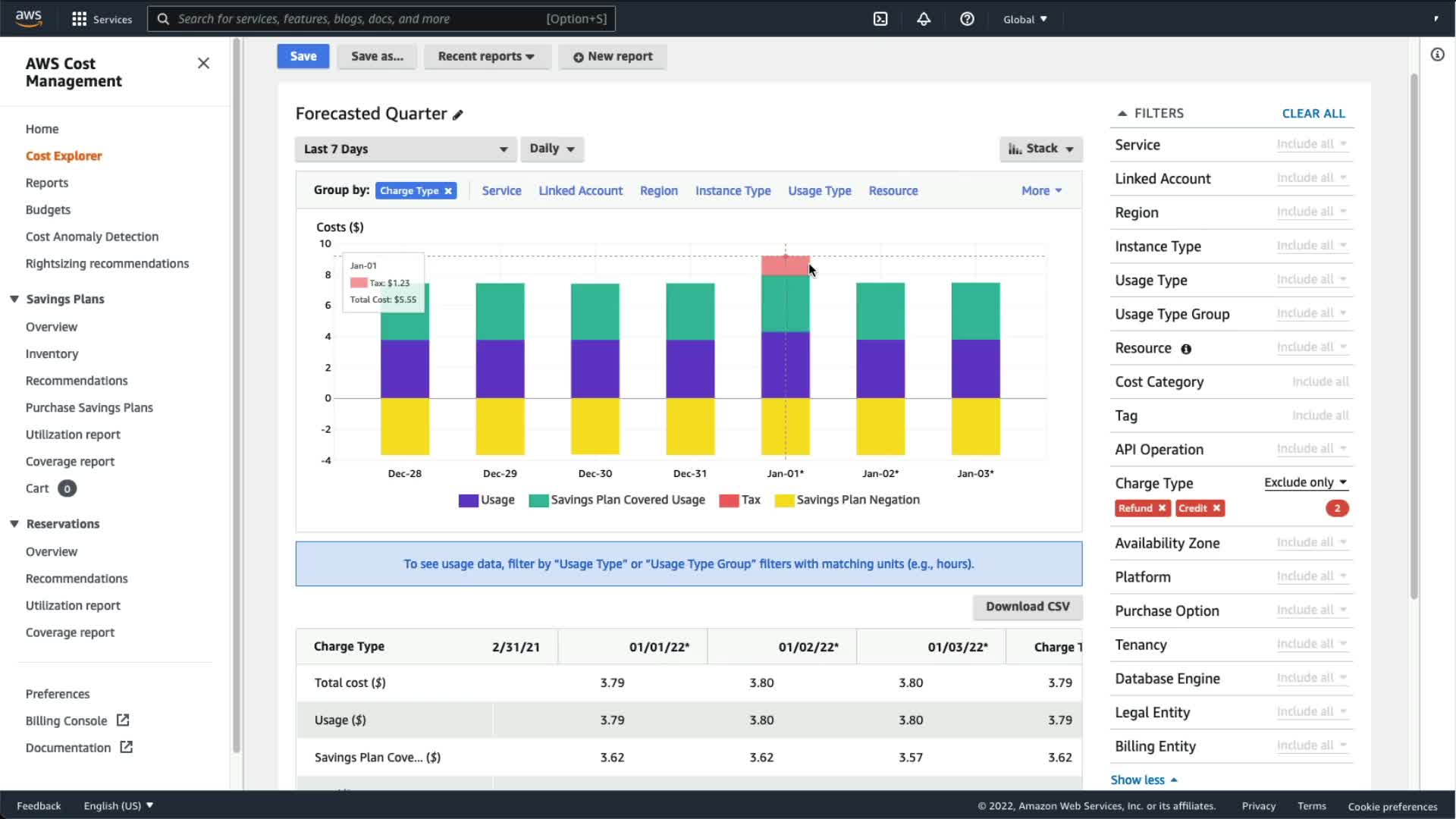Image resolution: width=1456 pixels, height=819 pixels.
Task: Remove the Credit filter tag
Action: (1216, 508)
